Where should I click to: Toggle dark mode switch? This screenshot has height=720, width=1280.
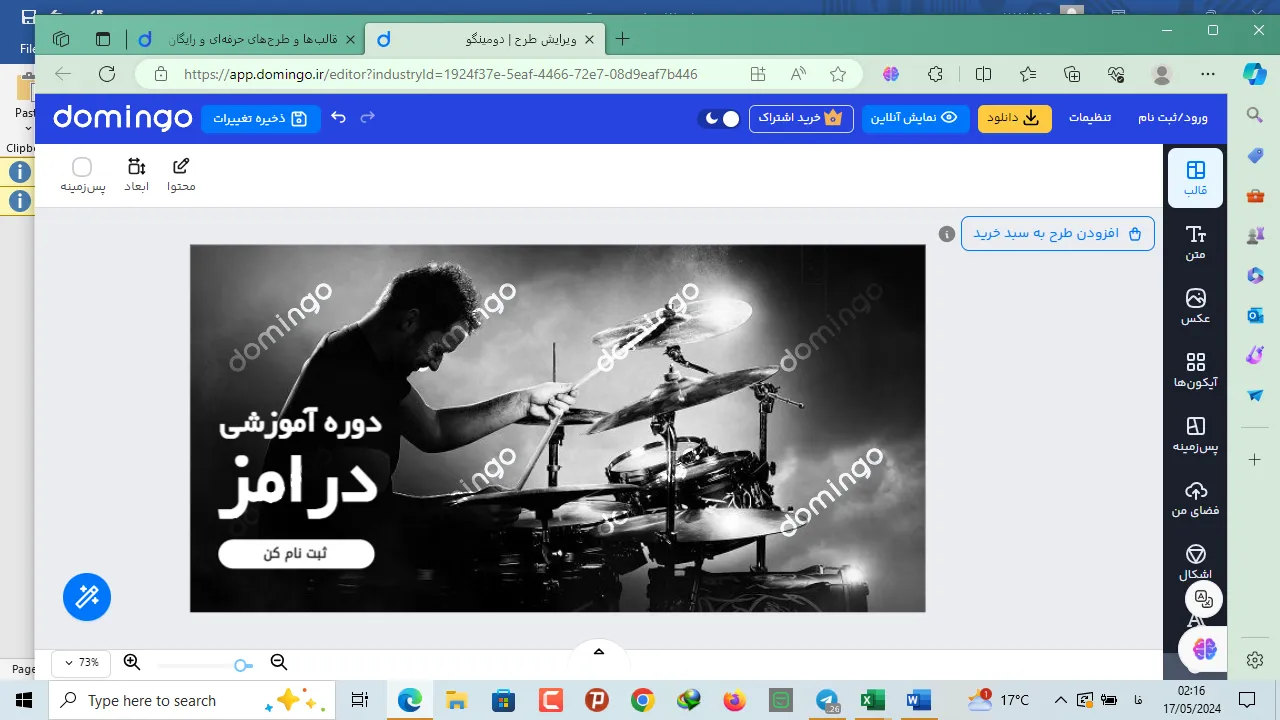[x=720, y=118]
